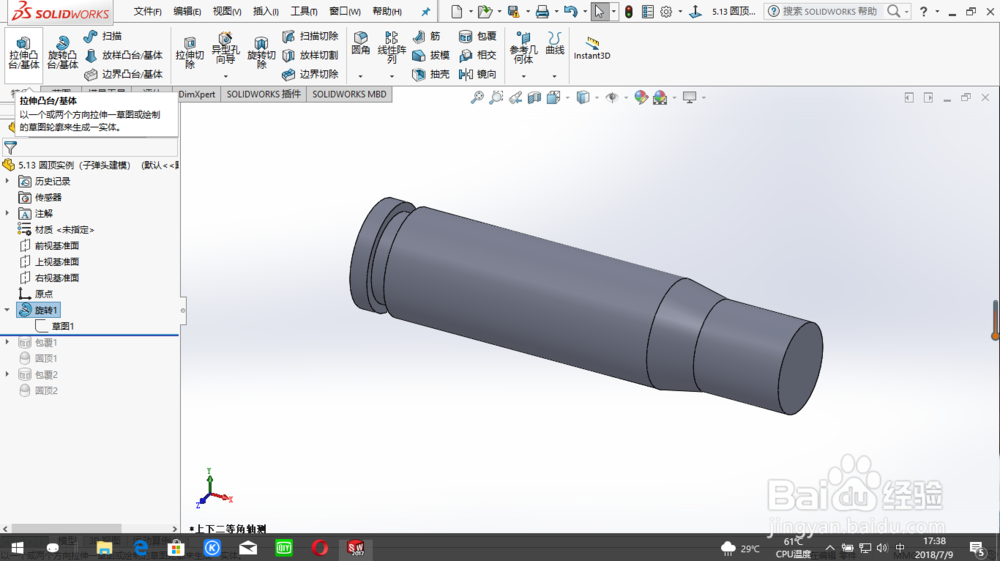Screen dimensions: 1000x561
Task: Collapse 旋转1 feature node
Action: pyautogui.click(x=8, y=310)
